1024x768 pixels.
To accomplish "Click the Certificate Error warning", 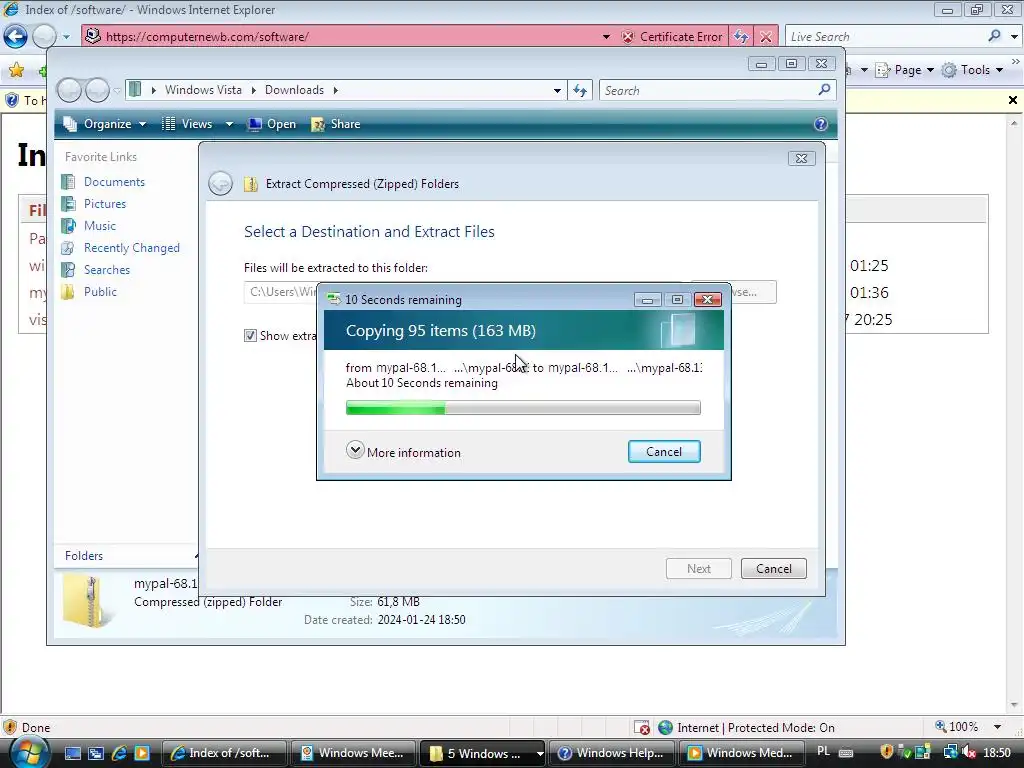I will point(673,37).
